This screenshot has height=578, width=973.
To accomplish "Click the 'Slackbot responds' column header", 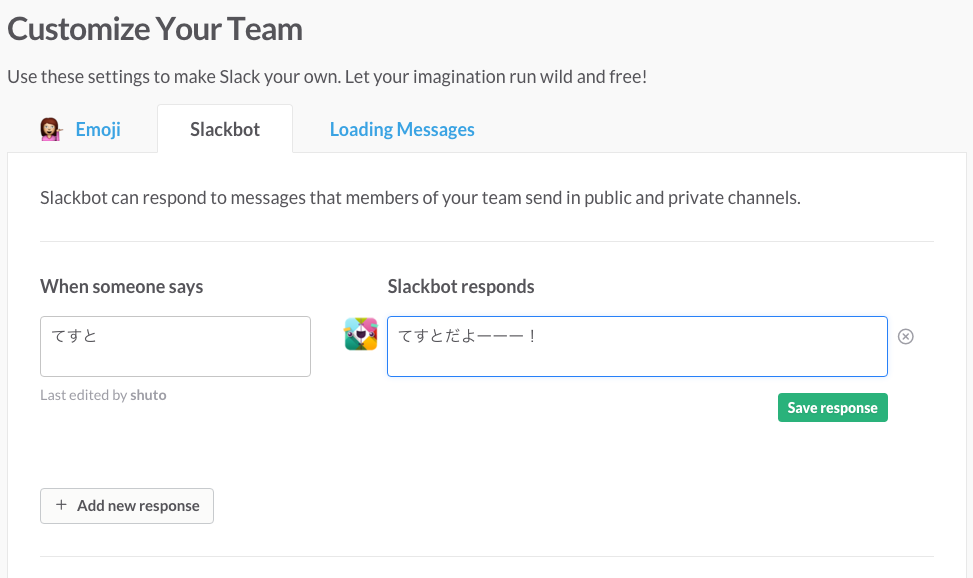I will pos(460,286).
